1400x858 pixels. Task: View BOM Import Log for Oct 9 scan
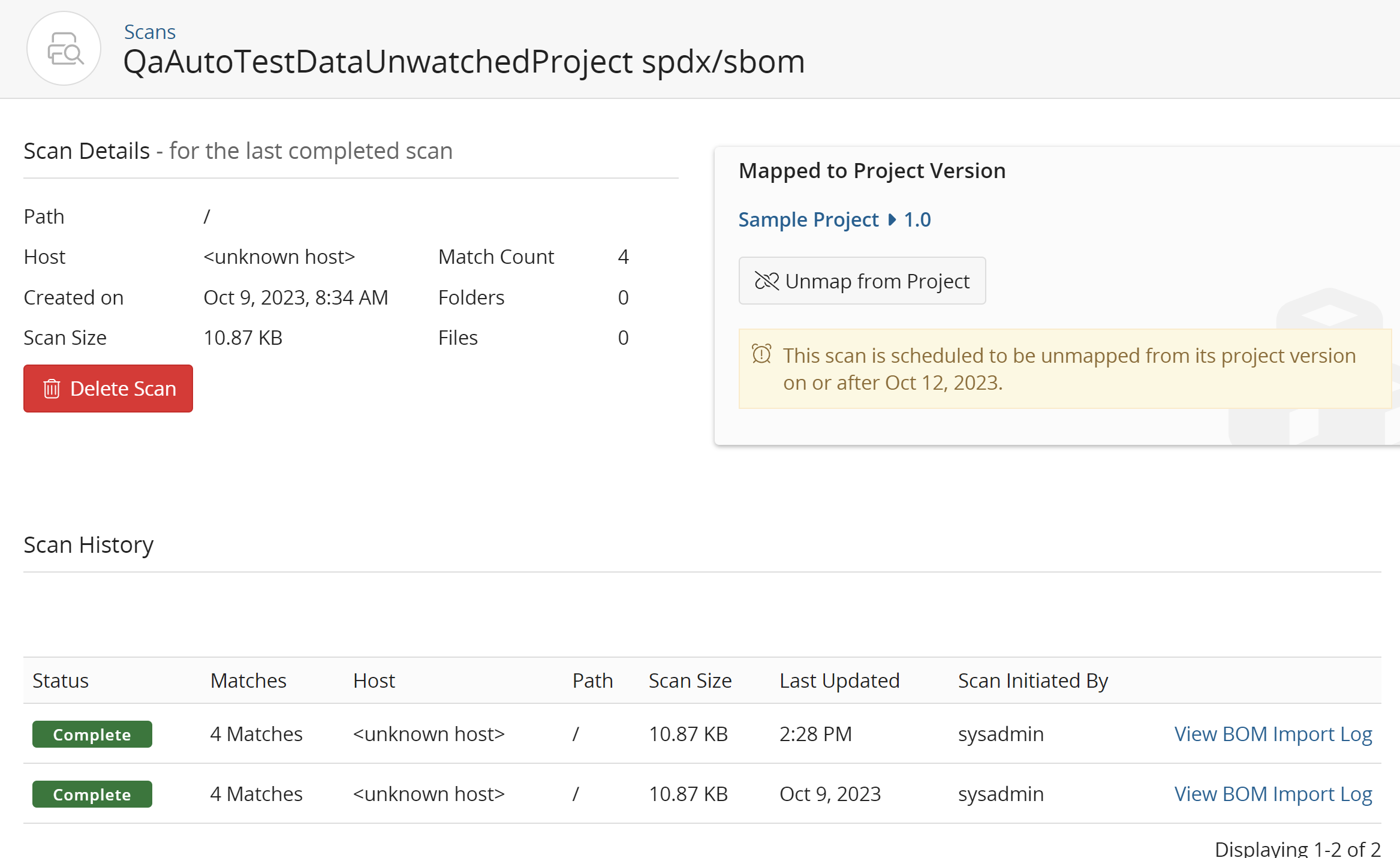(x=1273, y=794)
